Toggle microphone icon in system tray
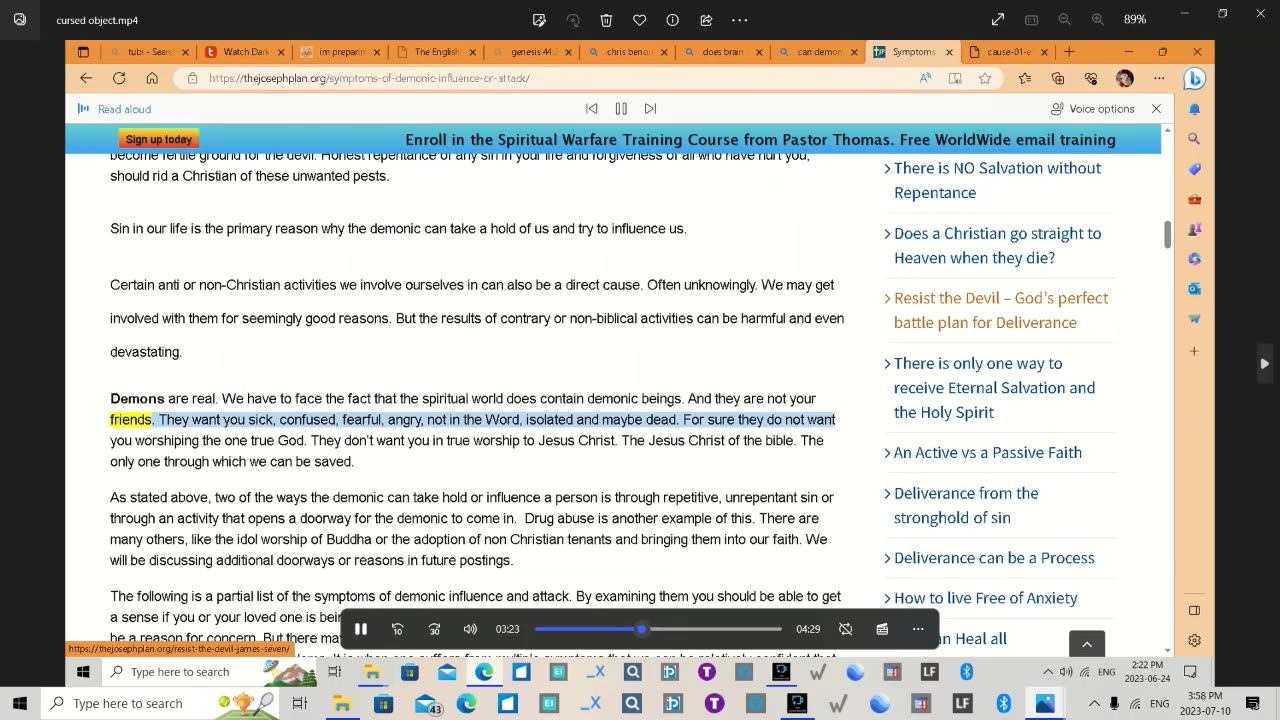The width and height of the screenshot is (1280, 720). [x=1114, y=704]
